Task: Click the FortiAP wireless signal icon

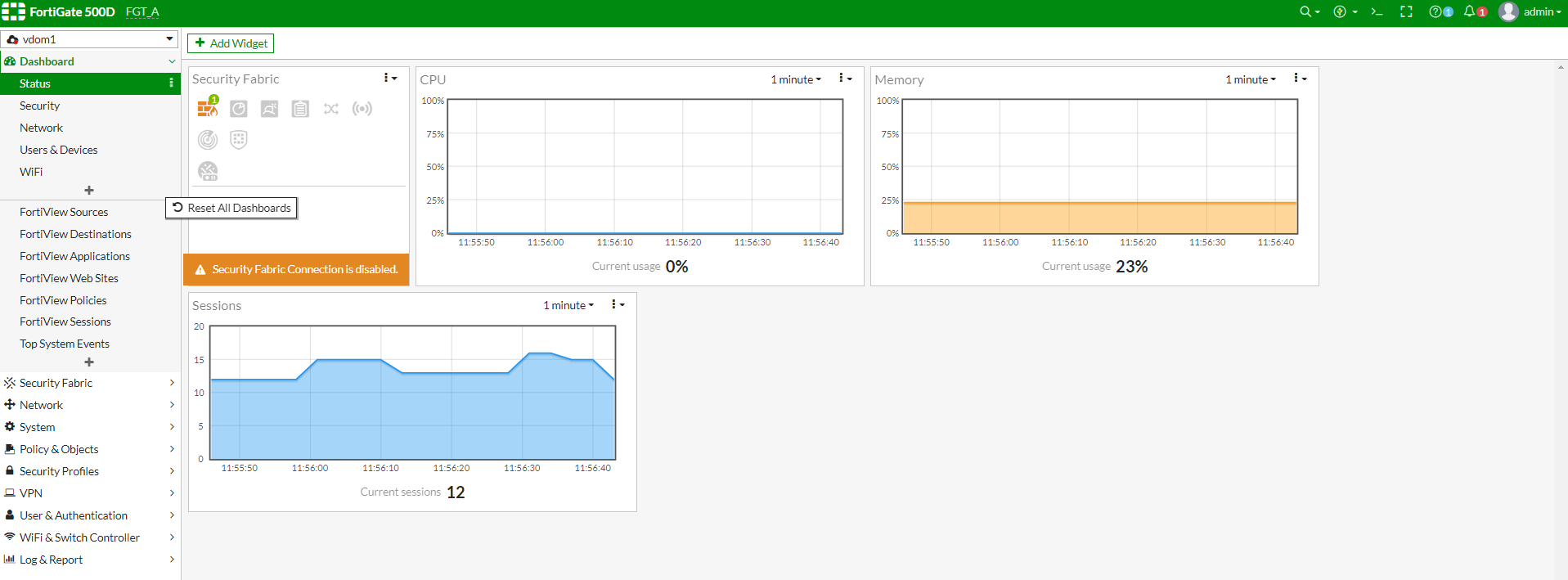Action: [362, 109]
